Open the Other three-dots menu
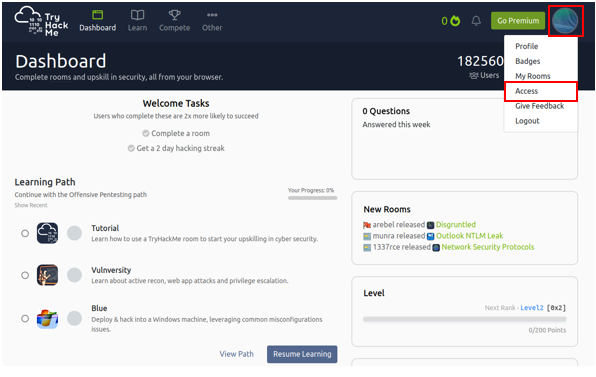596x377 pixels. (x=212, y=15)
